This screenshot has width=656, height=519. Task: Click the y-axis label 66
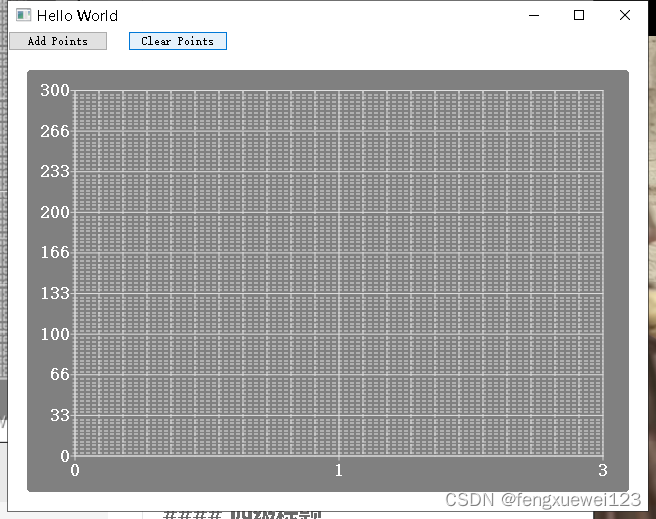click(x=60, y=374)
